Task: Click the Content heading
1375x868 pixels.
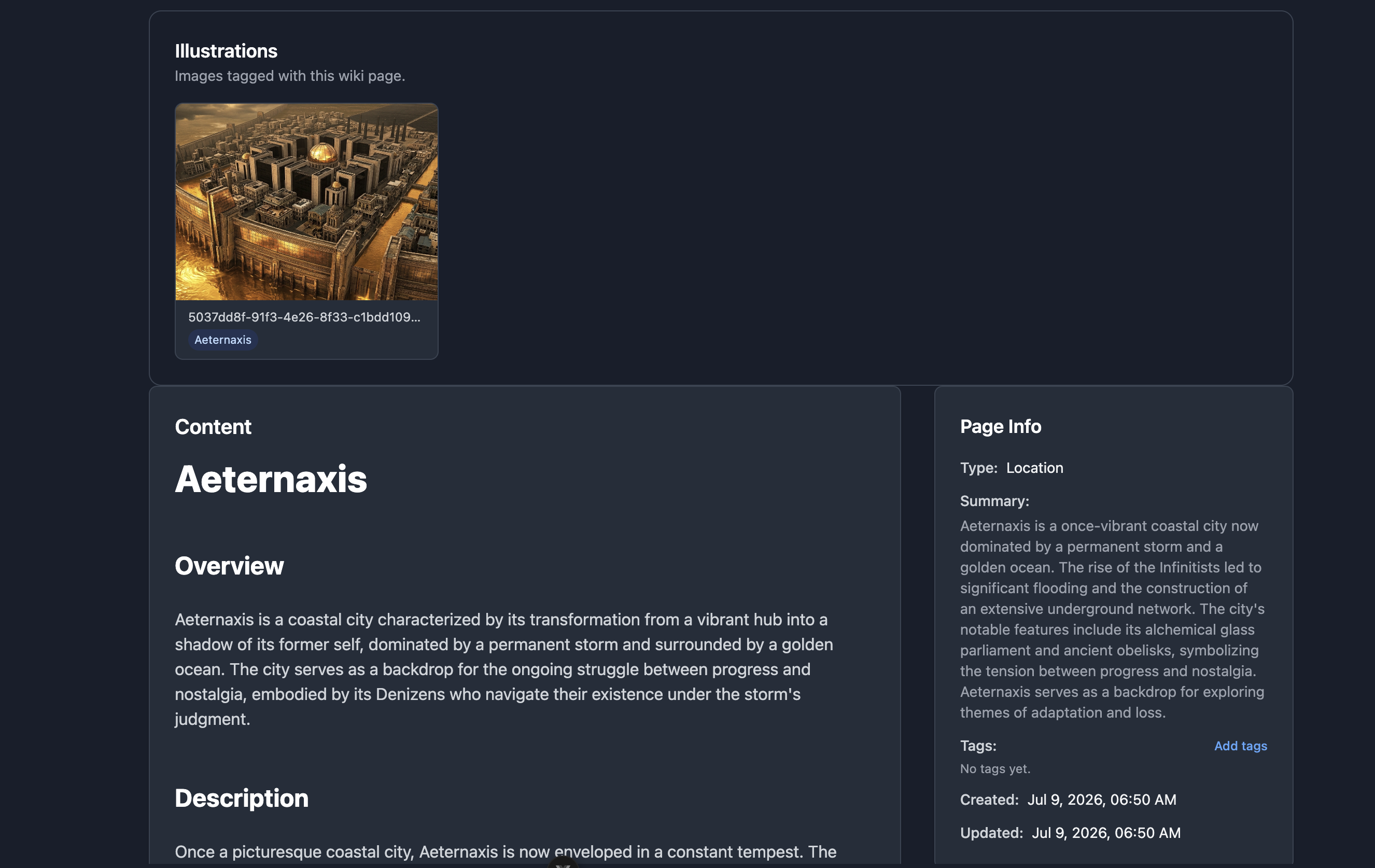Action: point(213,427)
